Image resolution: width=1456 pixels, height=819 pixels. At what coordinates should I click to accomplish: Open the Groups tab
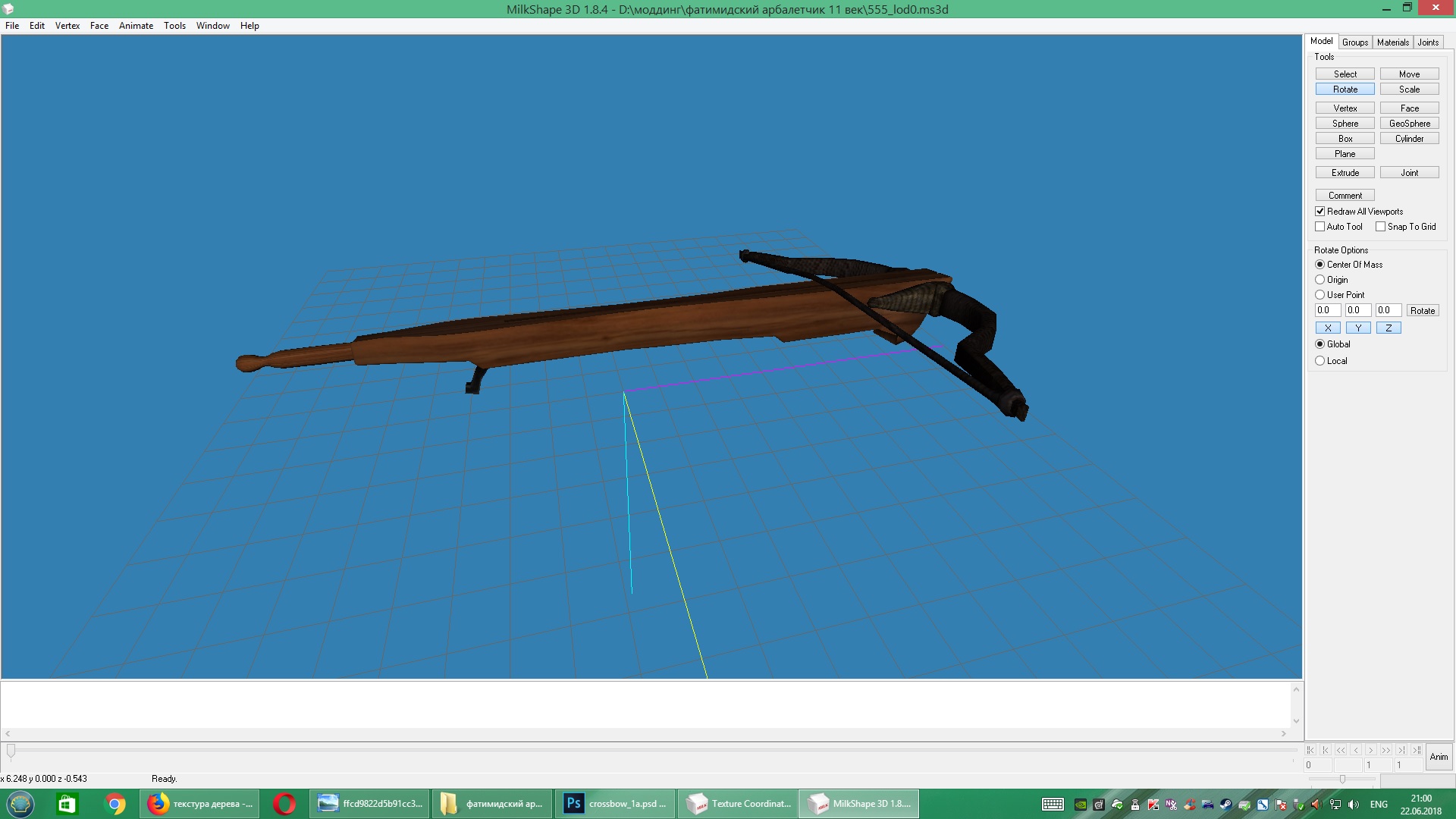point(1354,42)
